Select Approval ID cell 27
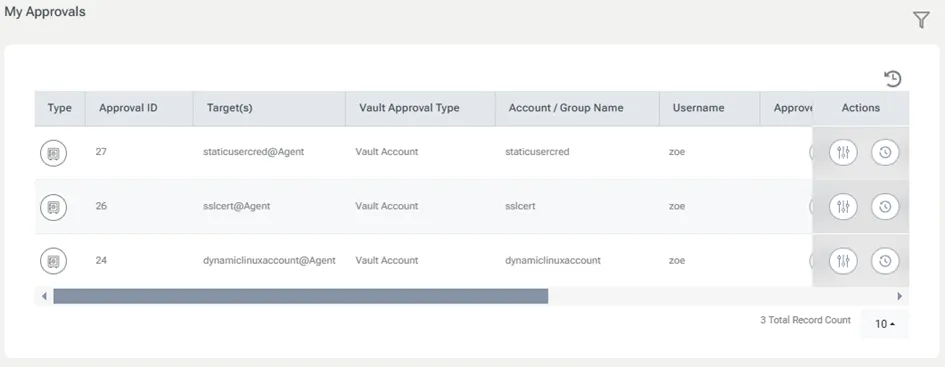This screenshot has width=945, height=367. coord(101,152)
